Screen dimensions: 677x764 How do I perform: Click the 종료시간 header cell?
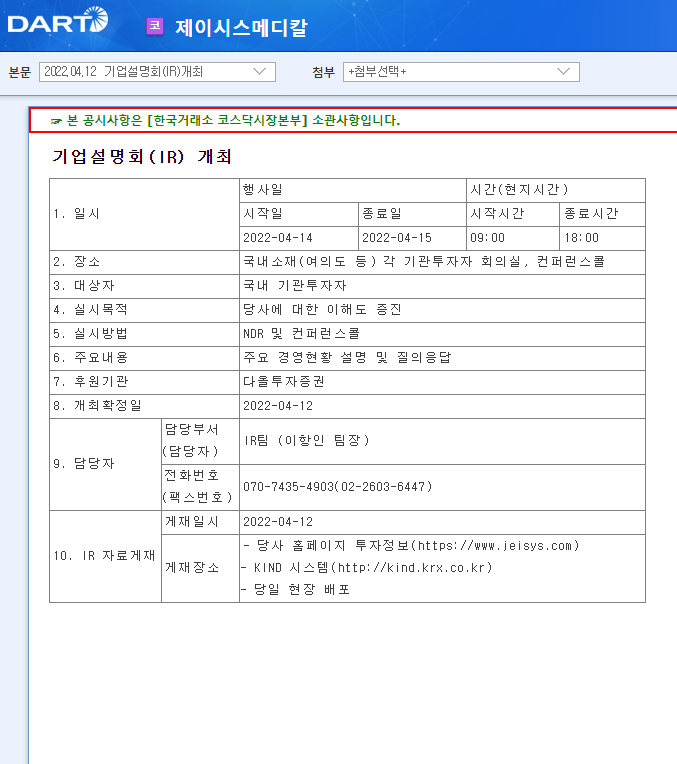pyautogui.click(x=602, y=214)
